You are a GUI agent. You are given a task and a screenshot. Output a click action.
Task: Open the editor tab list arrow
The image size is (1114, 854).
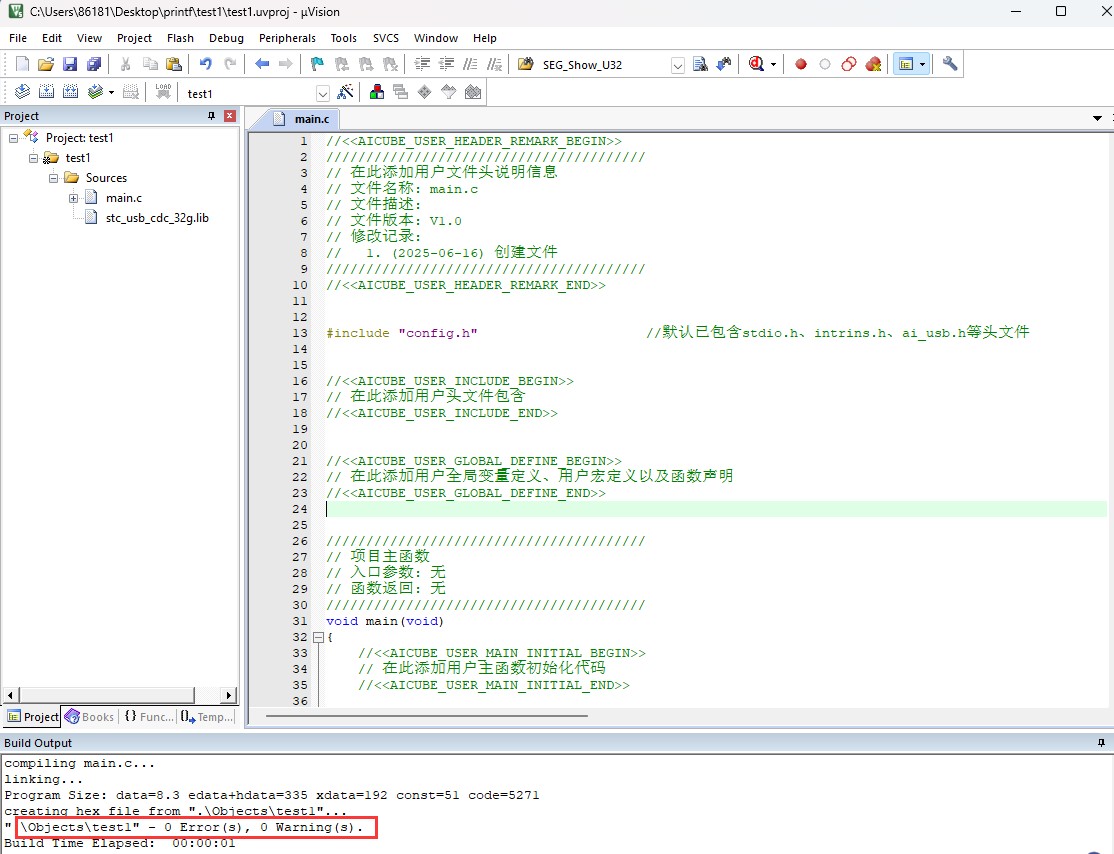pos(1097,118)
